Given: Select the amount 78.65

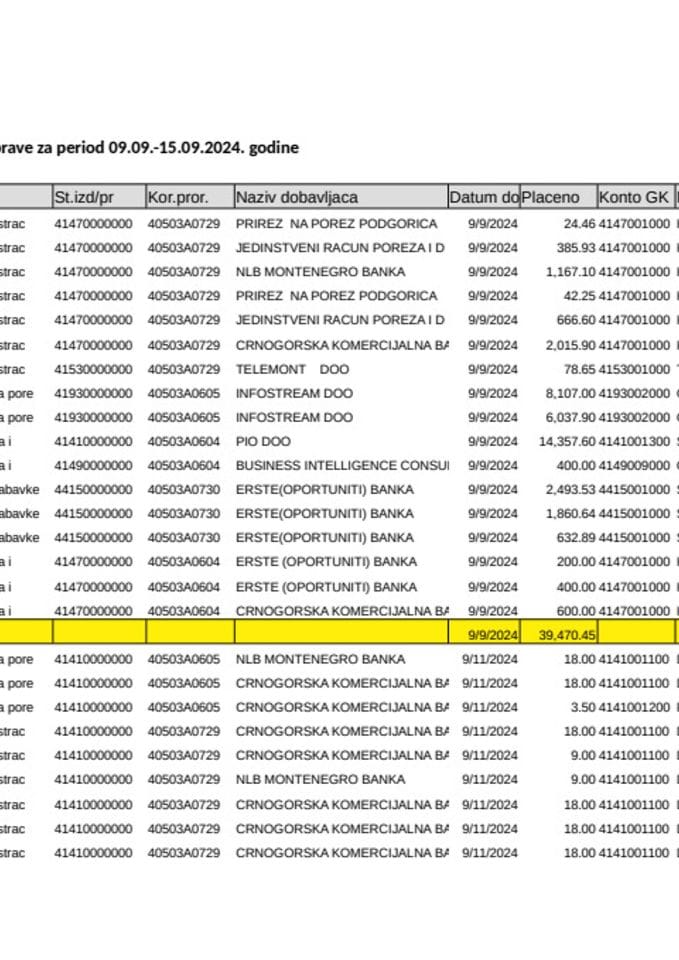Looking at the screenshot, I should [579, 369].
